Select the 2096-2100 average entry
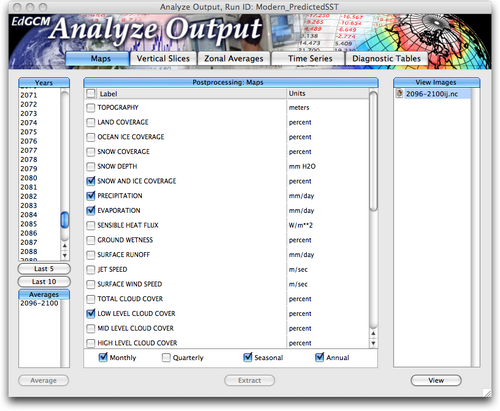This screenshot has width=500, height=411. tap(39, 303)
